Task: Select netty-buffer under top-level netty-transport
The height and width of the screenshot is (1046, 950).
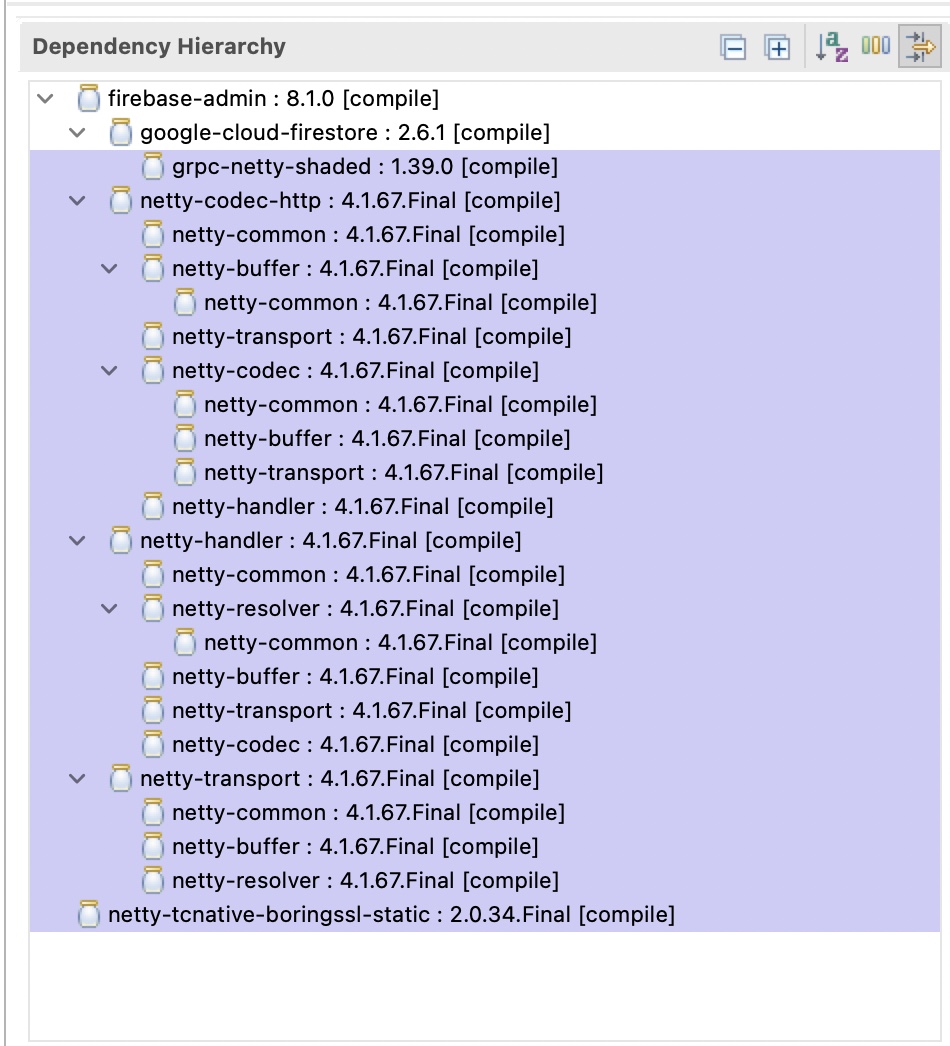Action: click(355, 847)
